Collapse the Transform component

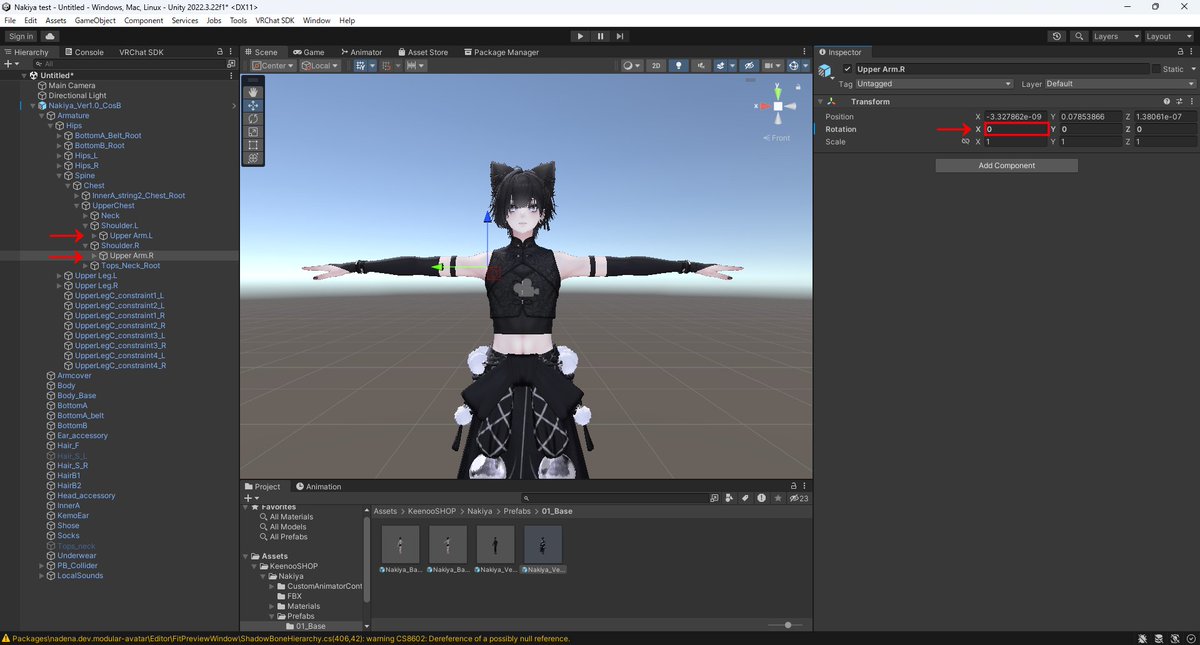click(821, 101)
